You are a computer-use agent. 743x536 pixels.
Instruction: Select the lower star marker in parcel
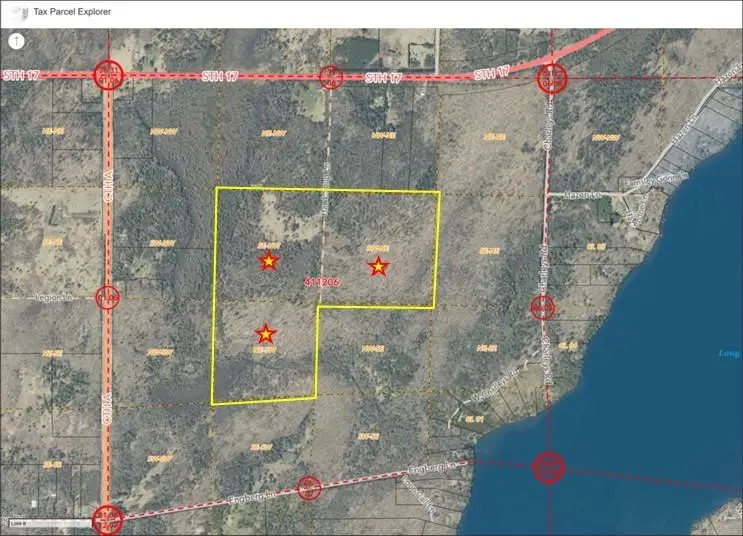[265, 333]
